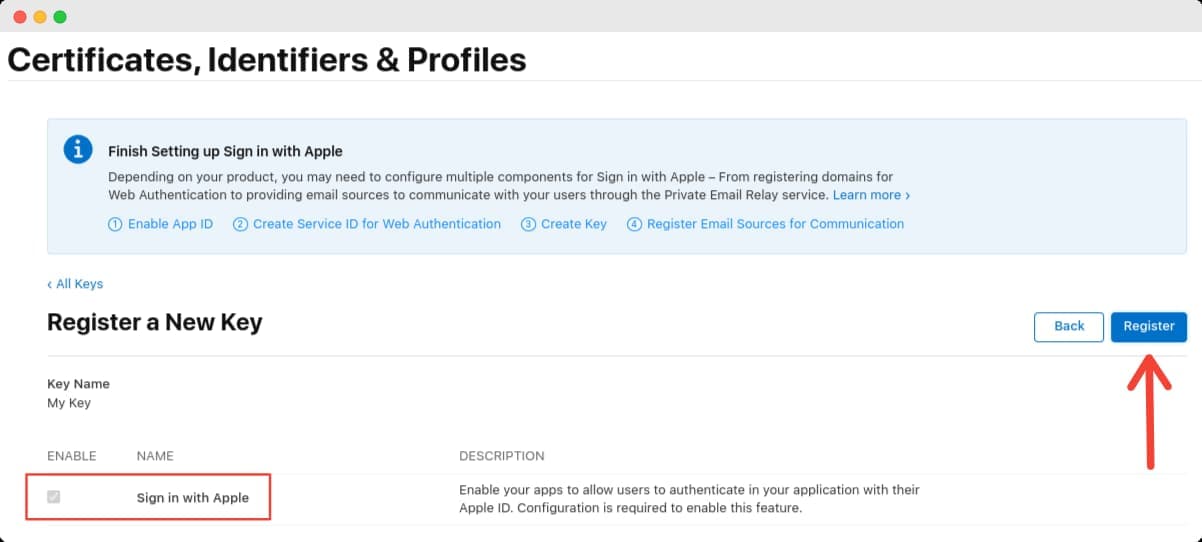Screen dimensions: 1202x542
Task: Click the circled 1 icon beside Enable App ID
Action: click(115, 224)
